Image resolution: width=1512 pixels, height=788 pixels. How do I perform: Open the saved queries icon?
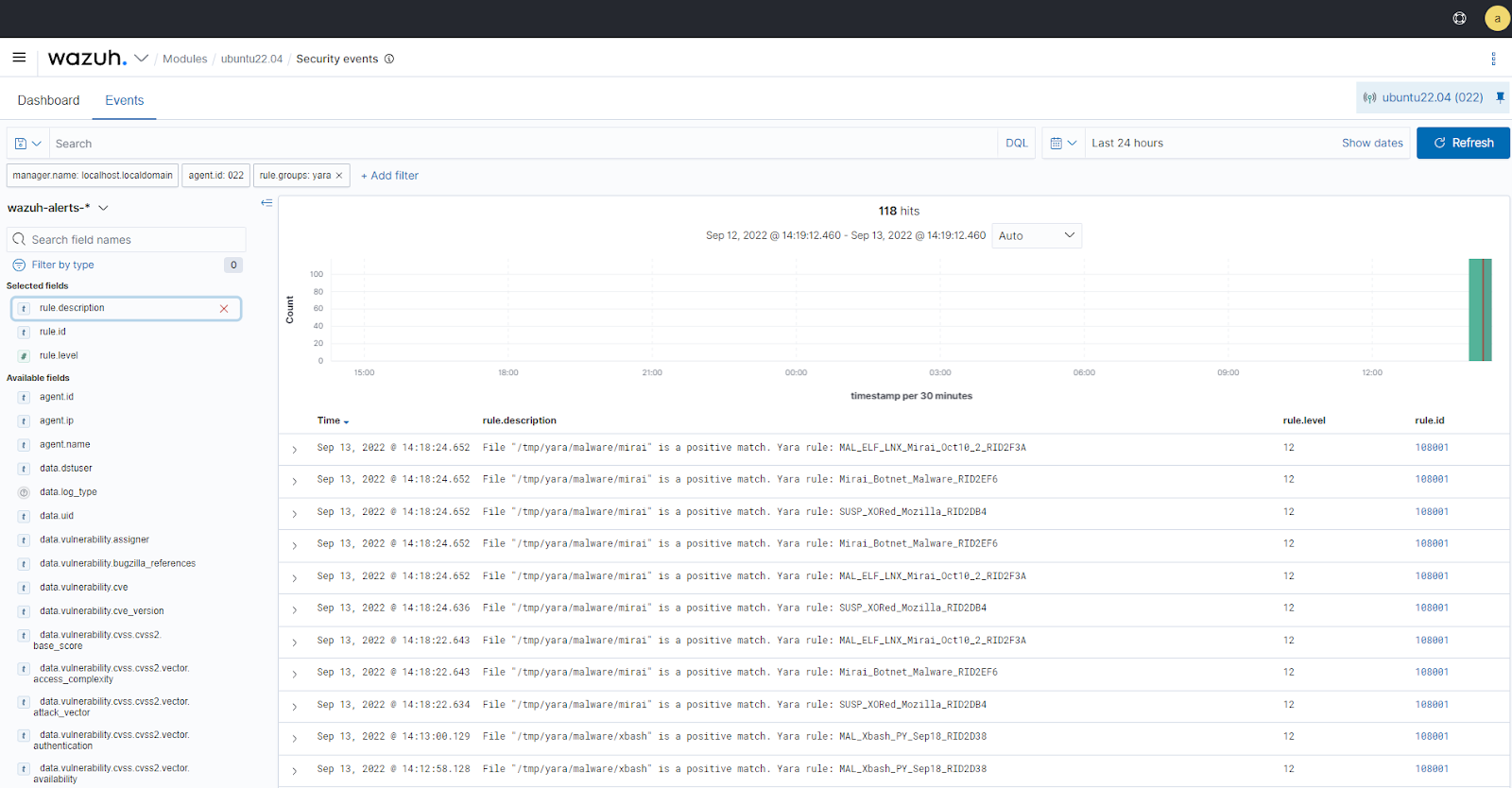(28, 144)
